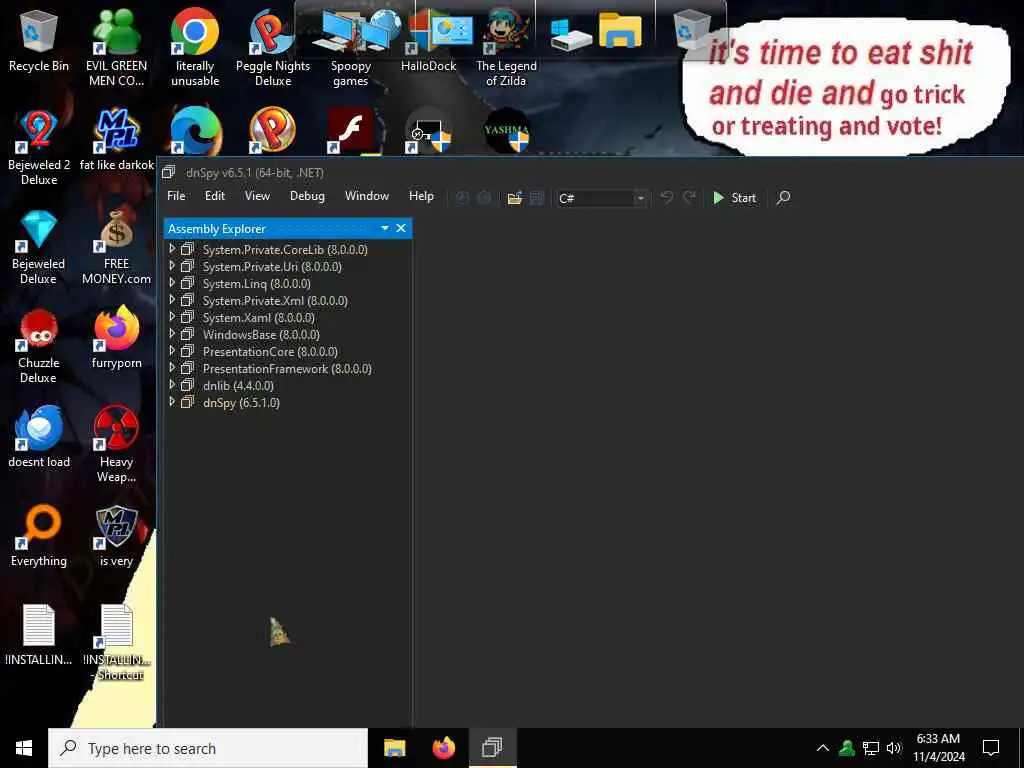Select the Chuzzle Deluxe desktop icon
The height and width of the screenshot is (768, 1024).
pos(39,346)
